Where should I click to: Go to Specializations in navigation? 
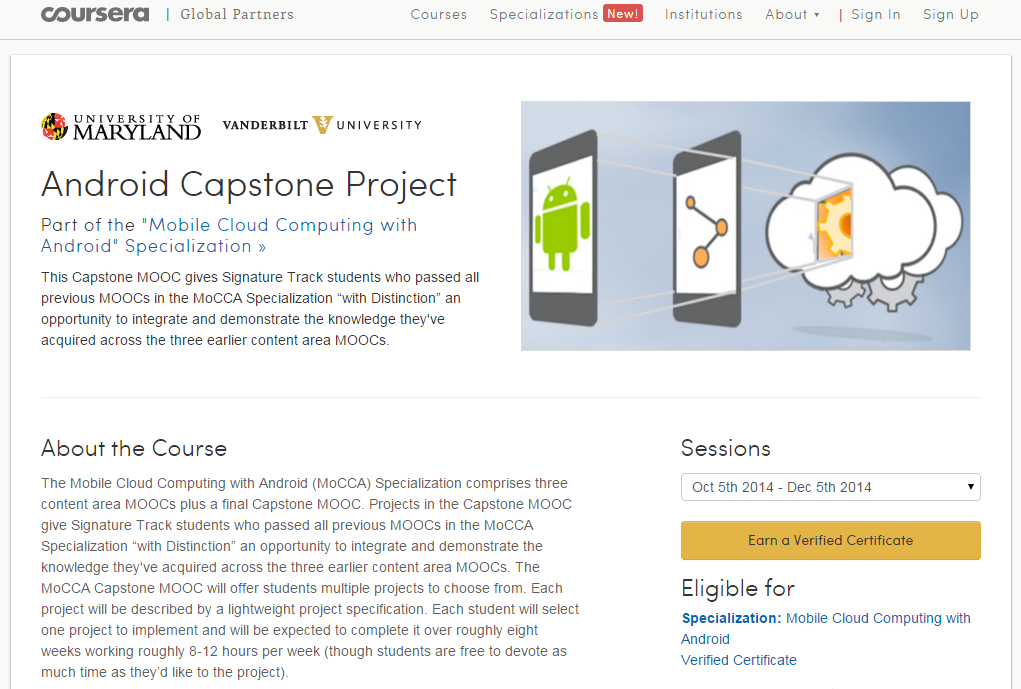543,15
